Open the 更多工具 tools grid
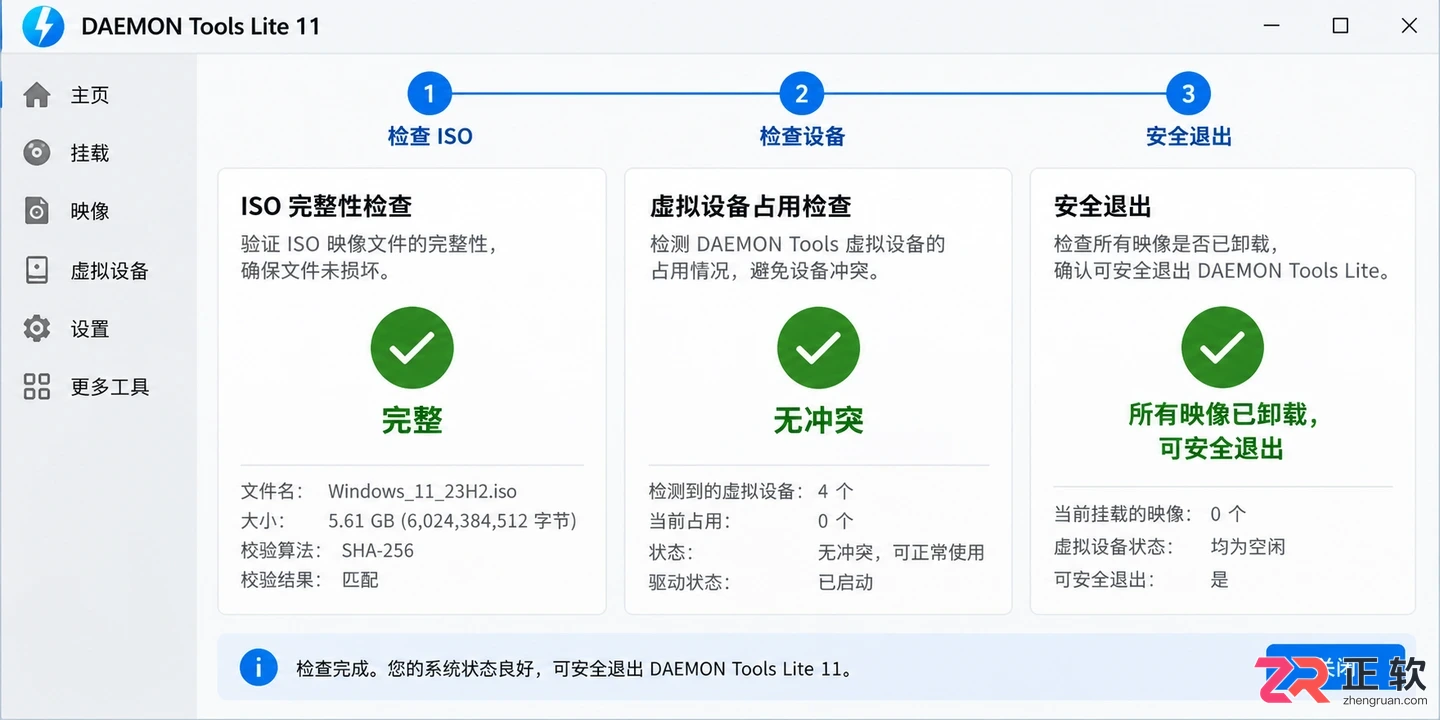The image size is (1440, 720). click(x=86, y=387)
